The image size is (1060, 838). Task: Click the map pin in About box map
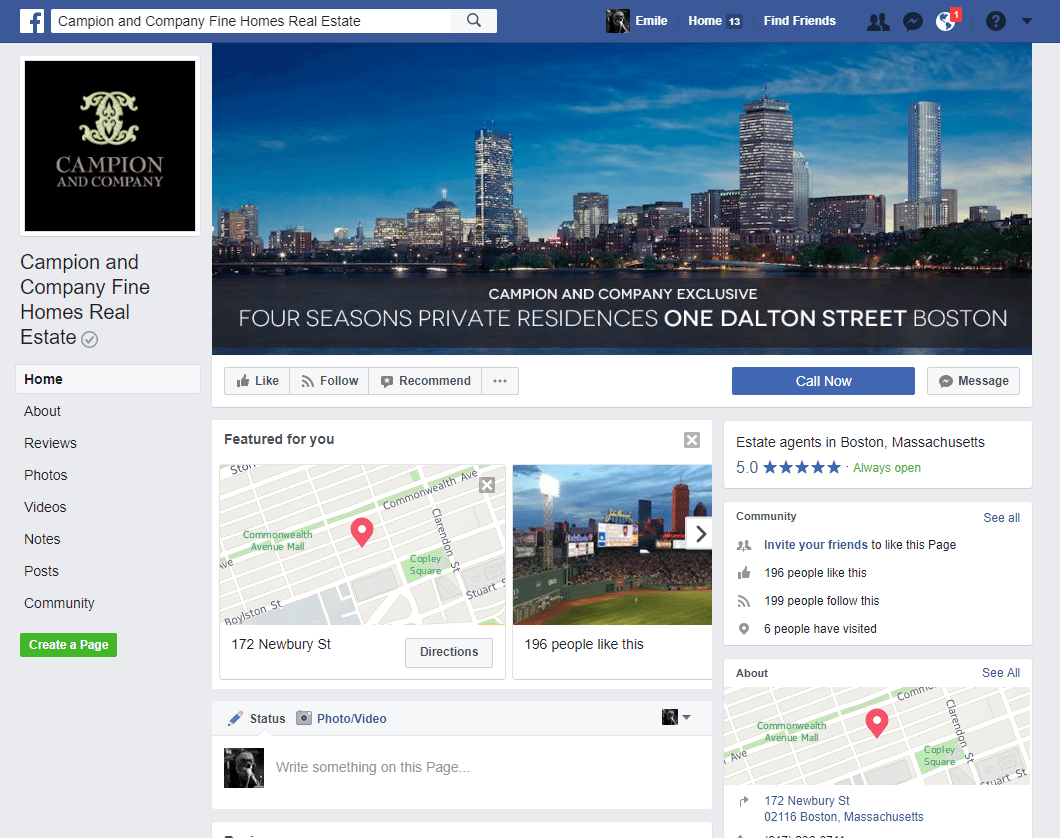pos(877,723)
